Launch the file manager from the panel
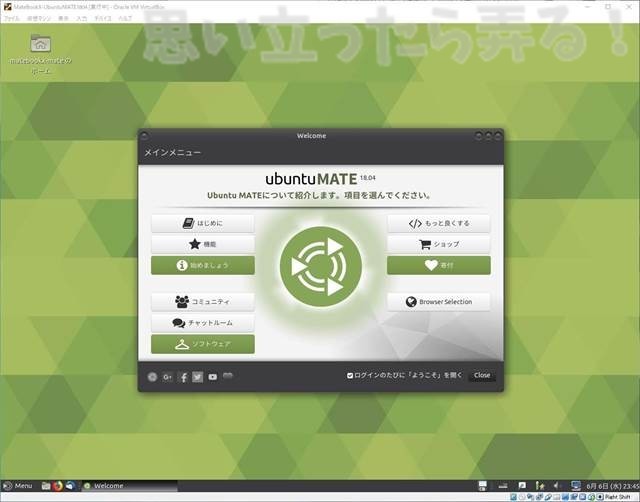The height and width of the screenshot is (502, 640). pyautogui.click(x=46, y=486)
